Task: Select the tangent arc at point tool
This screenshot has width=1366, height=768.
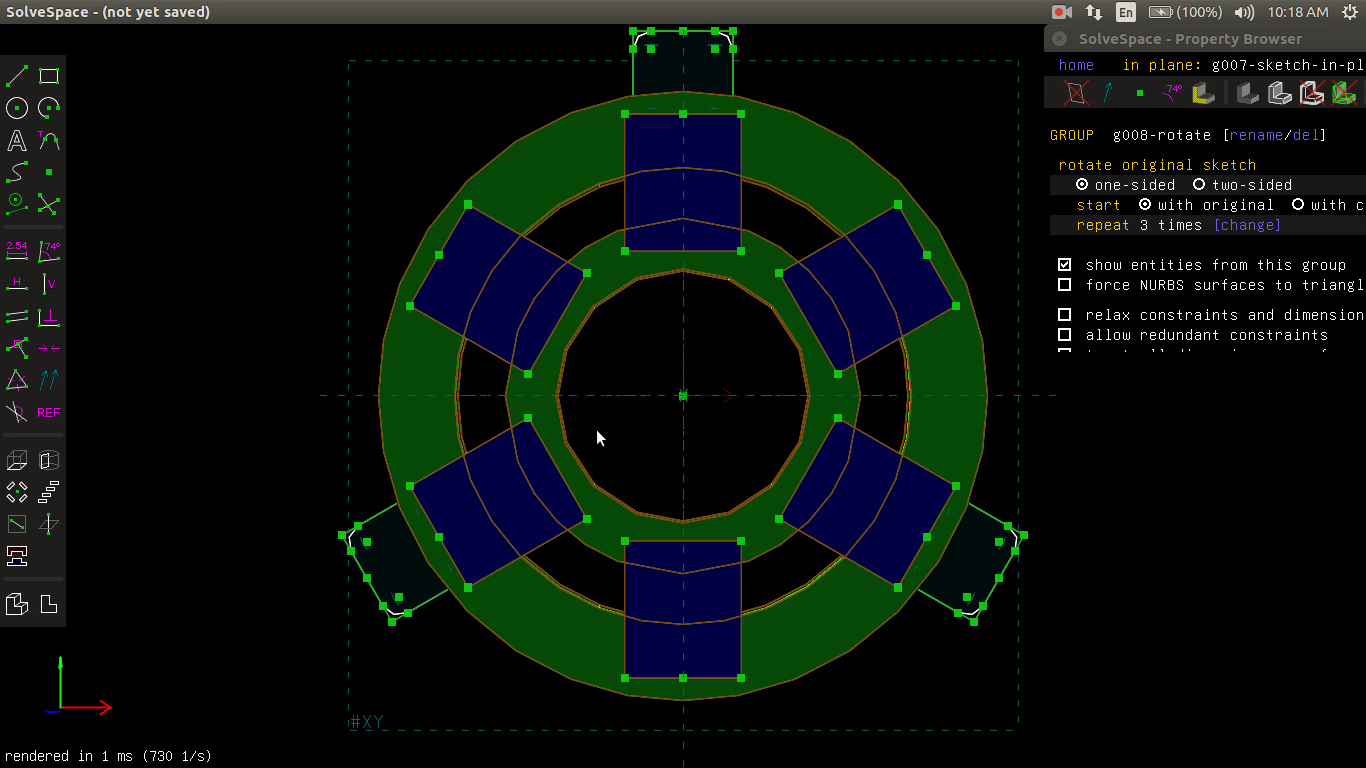Action: pos(49,140)
